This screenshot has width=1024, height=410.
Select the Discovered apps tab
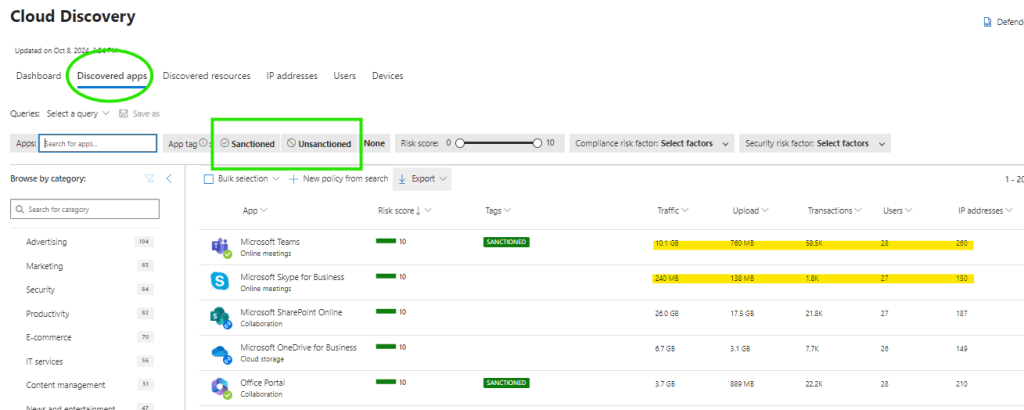point(112,76)
